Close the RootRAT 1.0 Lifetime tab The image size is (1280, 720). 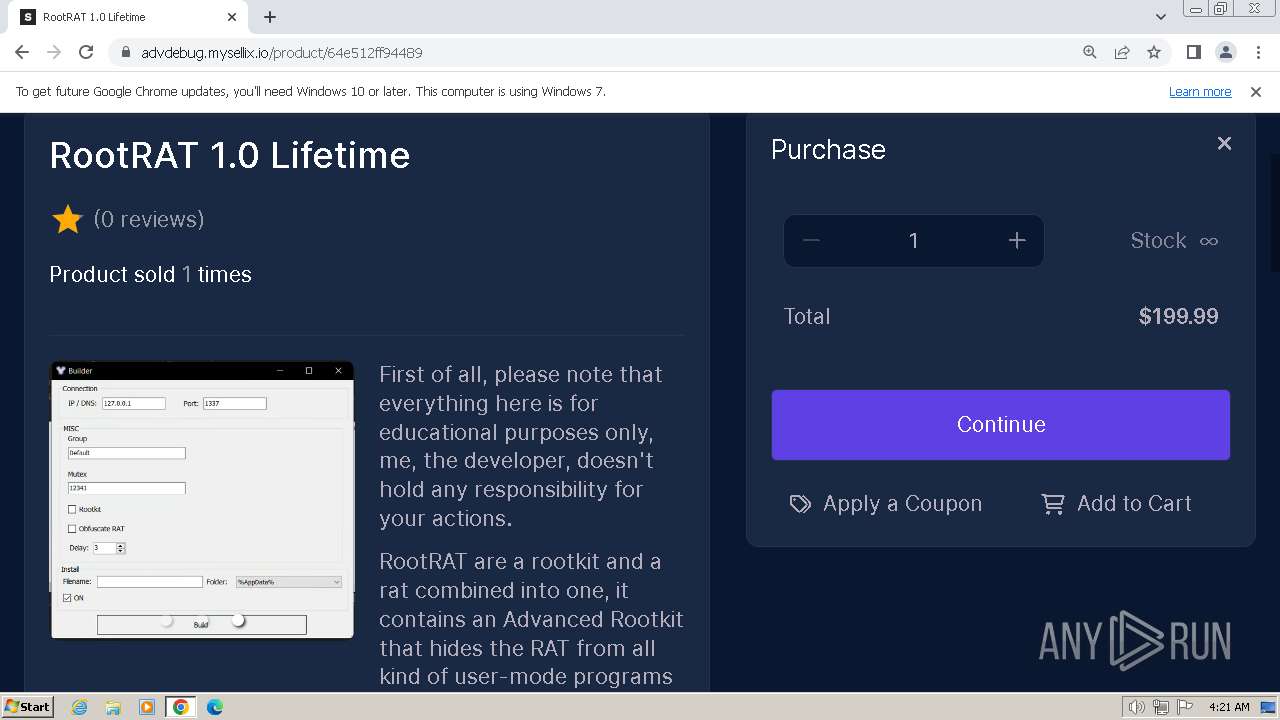tap(232, 17)
